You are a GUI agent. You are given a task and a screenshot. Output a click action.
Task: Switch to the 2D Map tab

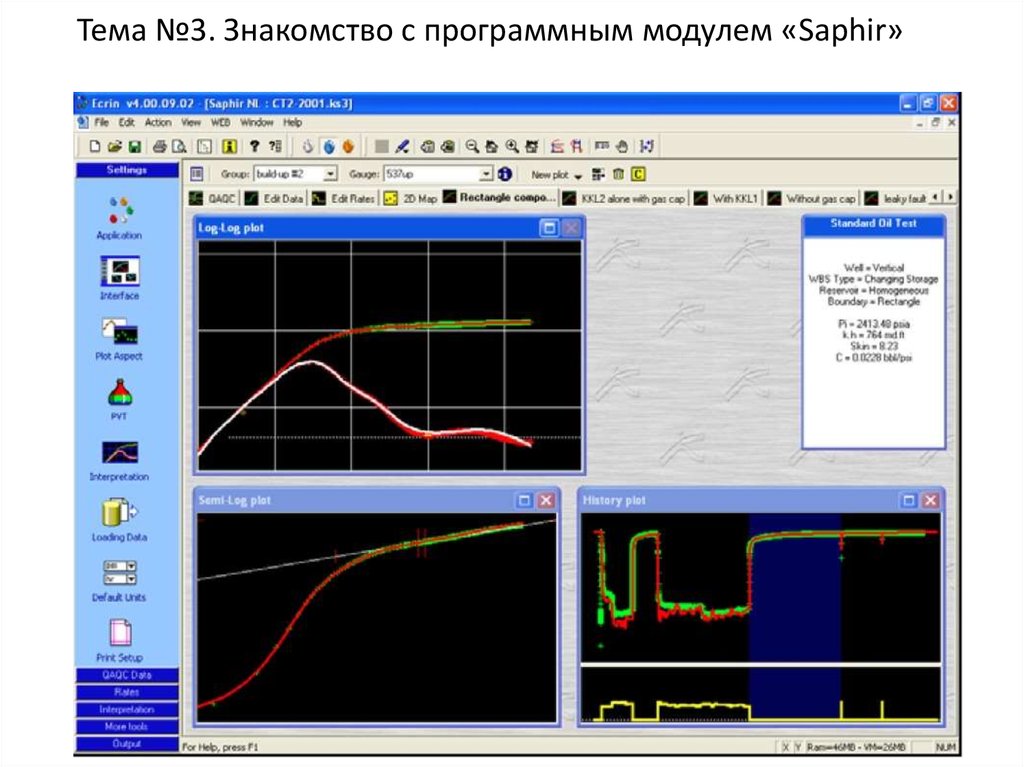(411, 199)
